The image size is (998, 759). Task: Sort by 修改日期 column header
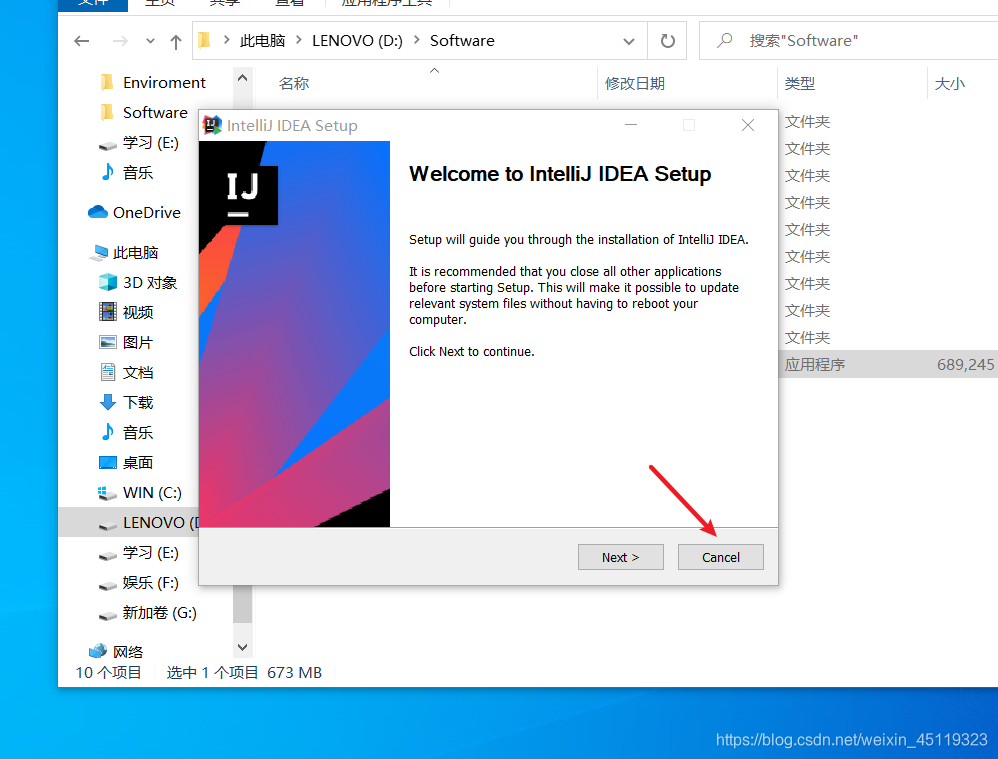(x=635, y=83)
